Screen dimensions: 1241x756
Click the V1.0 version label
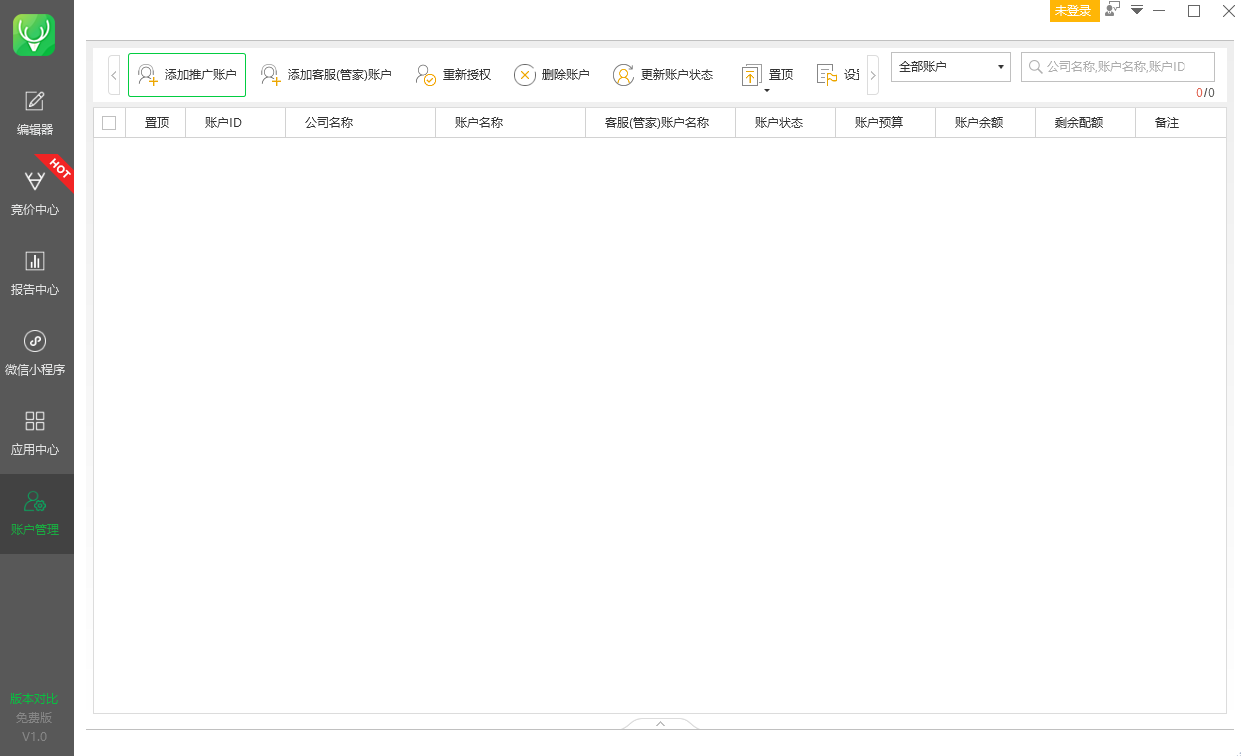pyautogui.click(x=35, y=737)
